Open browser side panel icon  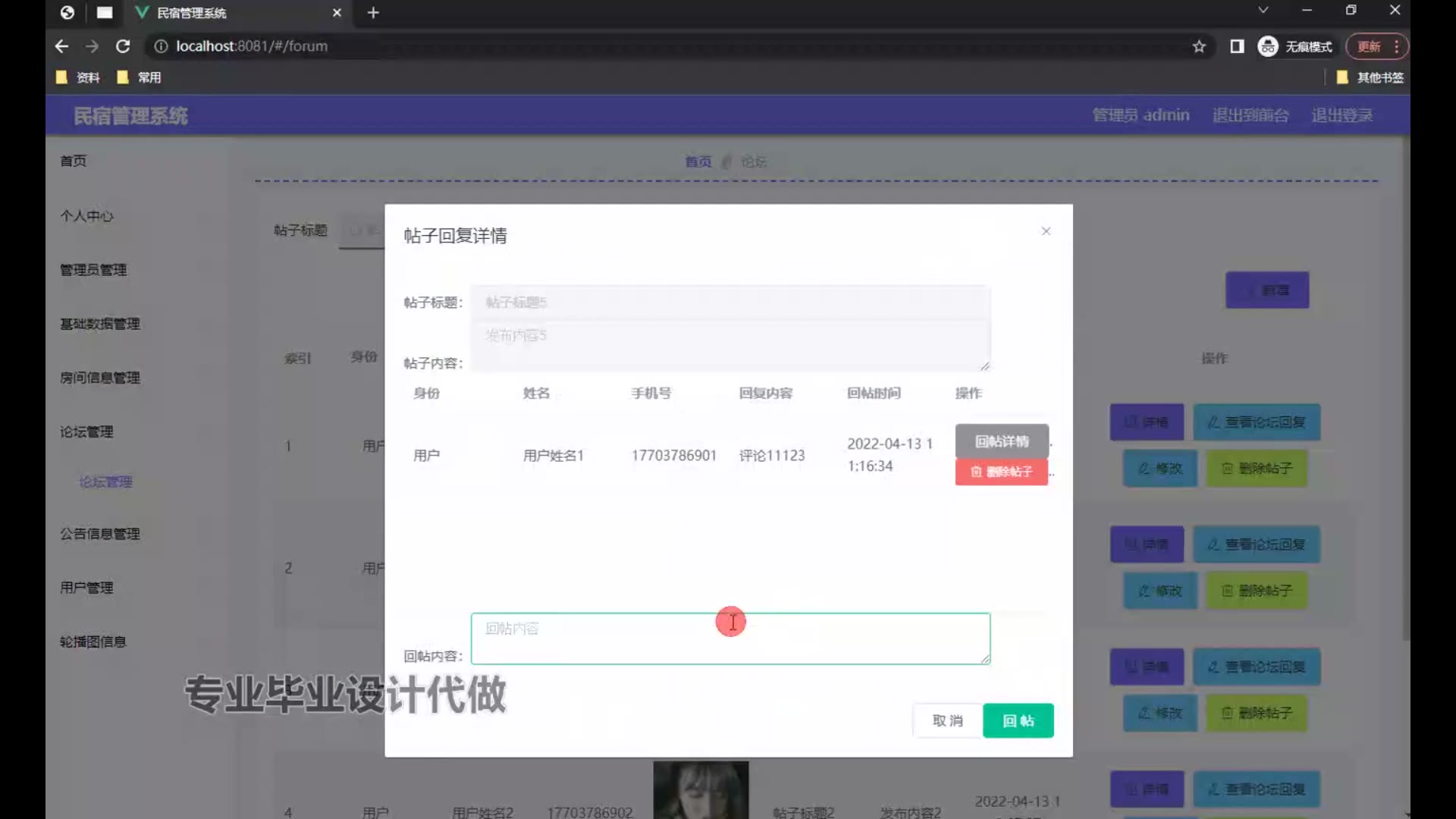pos(1237,46)
